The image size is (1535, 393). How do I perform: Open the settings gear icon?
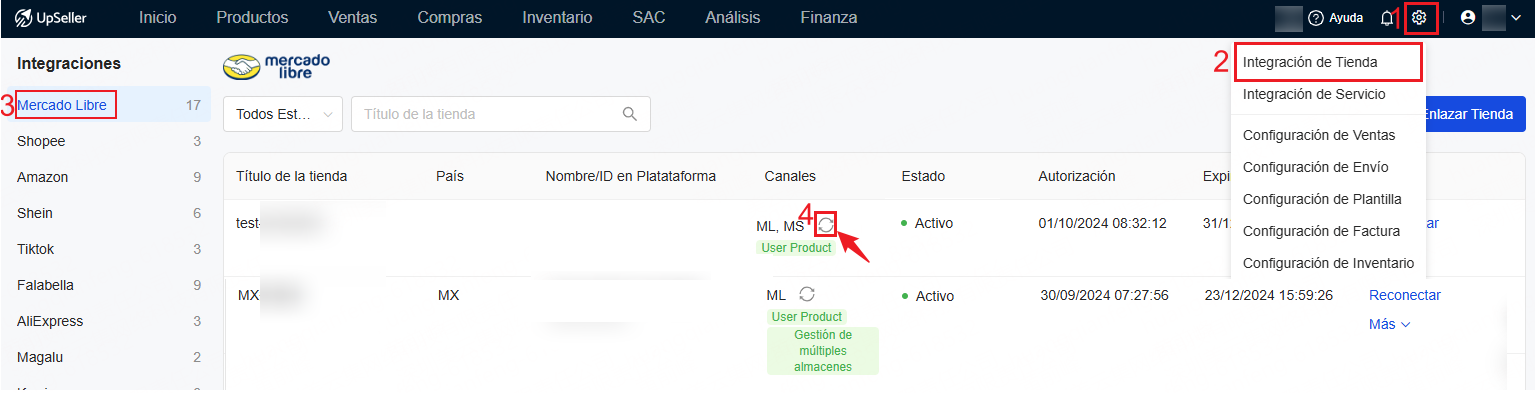pos(1419,18)
